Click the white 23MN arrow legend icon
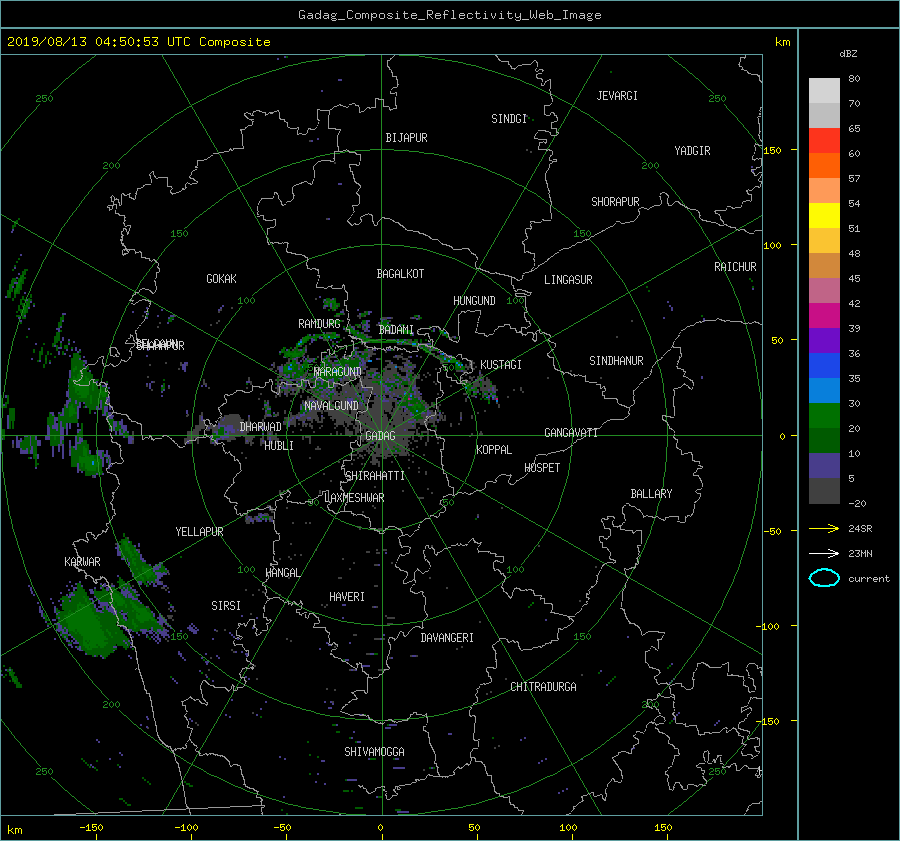This screenshot has height=841, width=900. (x=824, y=553)
